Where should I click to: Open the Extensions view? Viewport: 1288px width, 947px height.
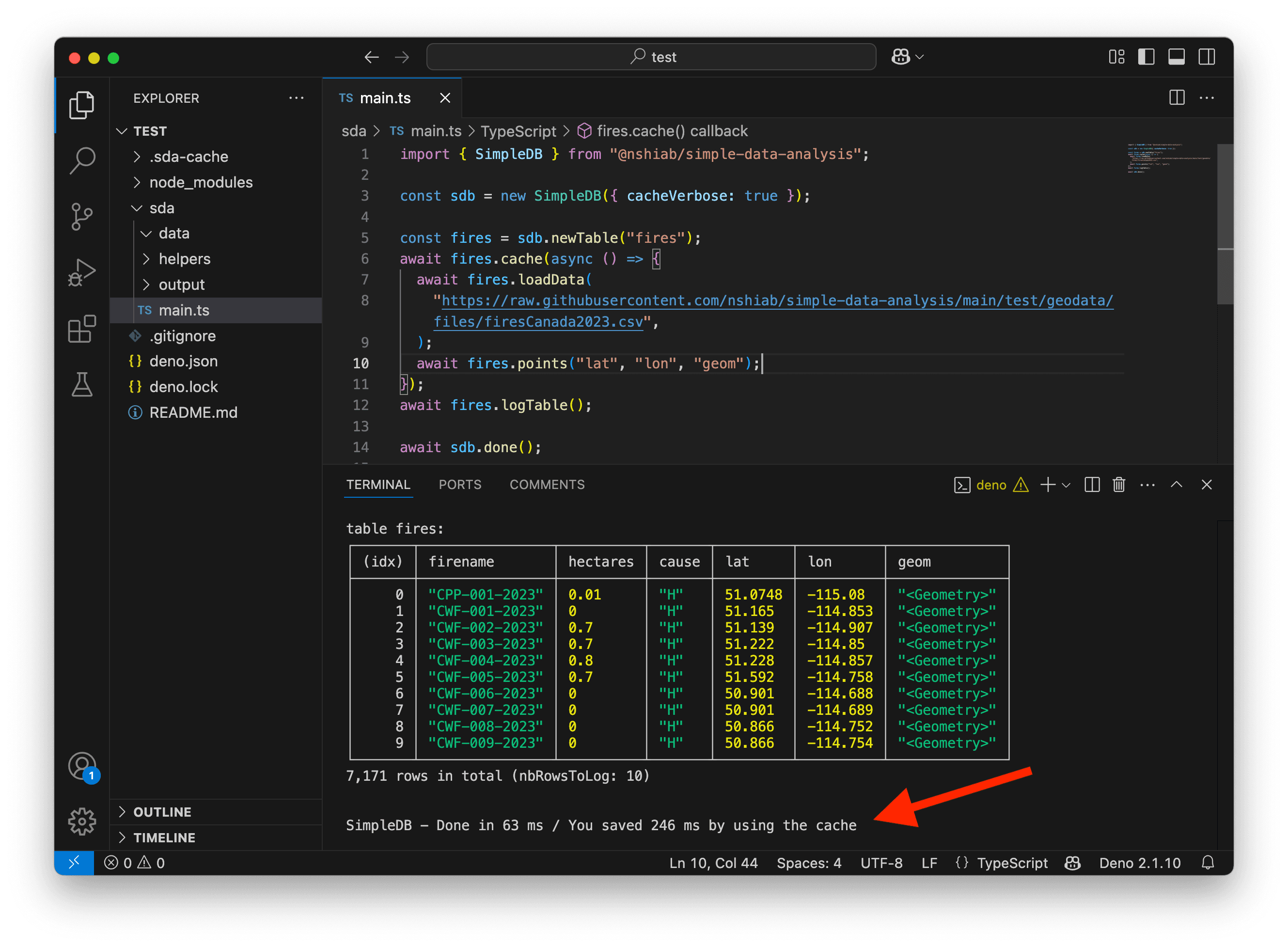(x=81, y=329)
